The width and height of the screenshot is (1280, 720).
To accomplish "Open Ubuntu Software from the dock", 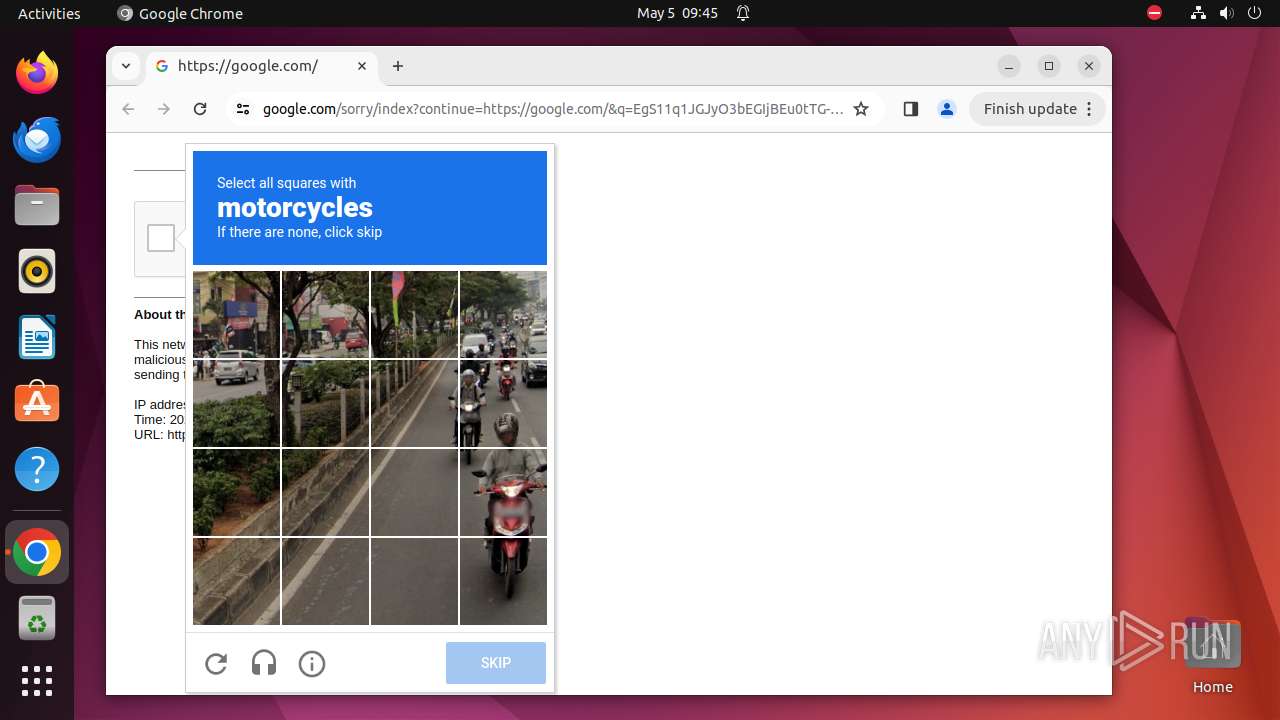I will tap(37, 403).
